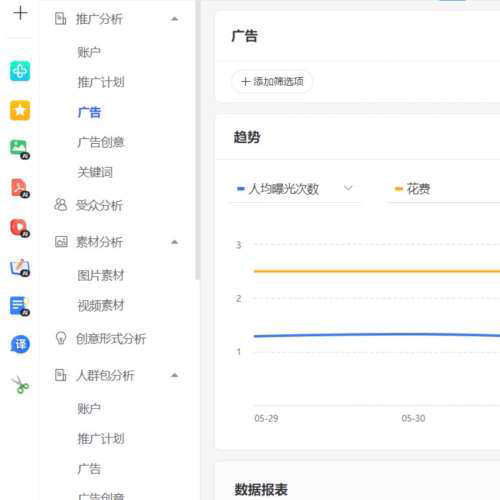Select the highlighted 广告 menu item
Screen dimensions: 500x500
pyautogui.click(x=89, y=112)
